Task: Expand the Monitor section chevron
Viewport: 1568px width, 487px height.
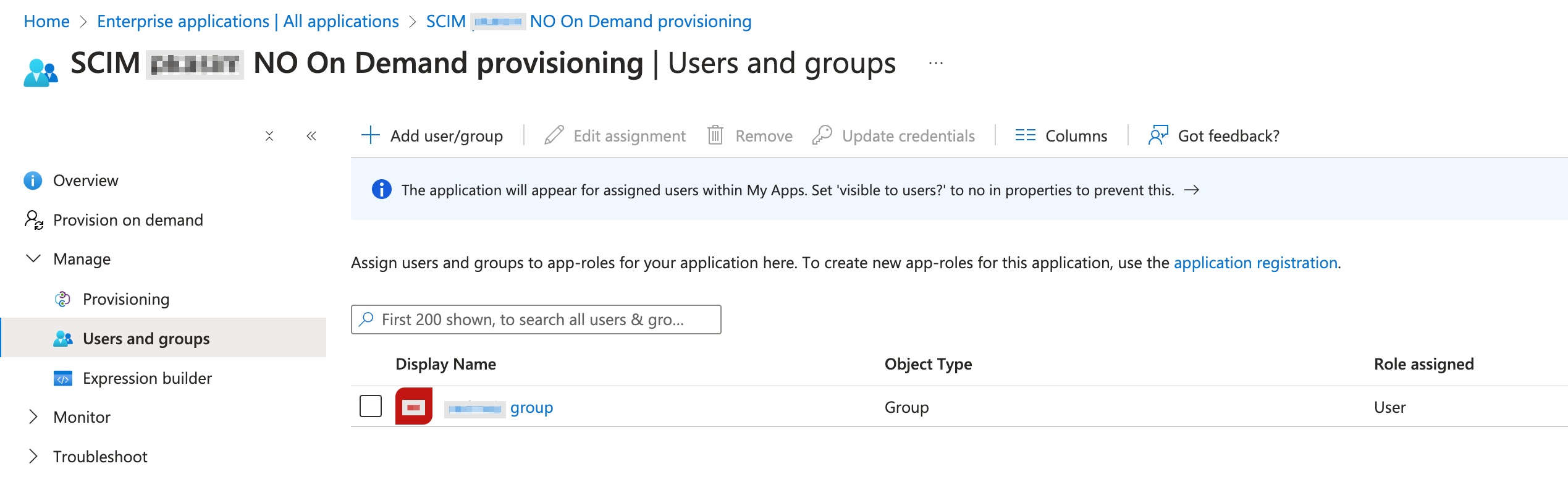Action: (33, 417)
